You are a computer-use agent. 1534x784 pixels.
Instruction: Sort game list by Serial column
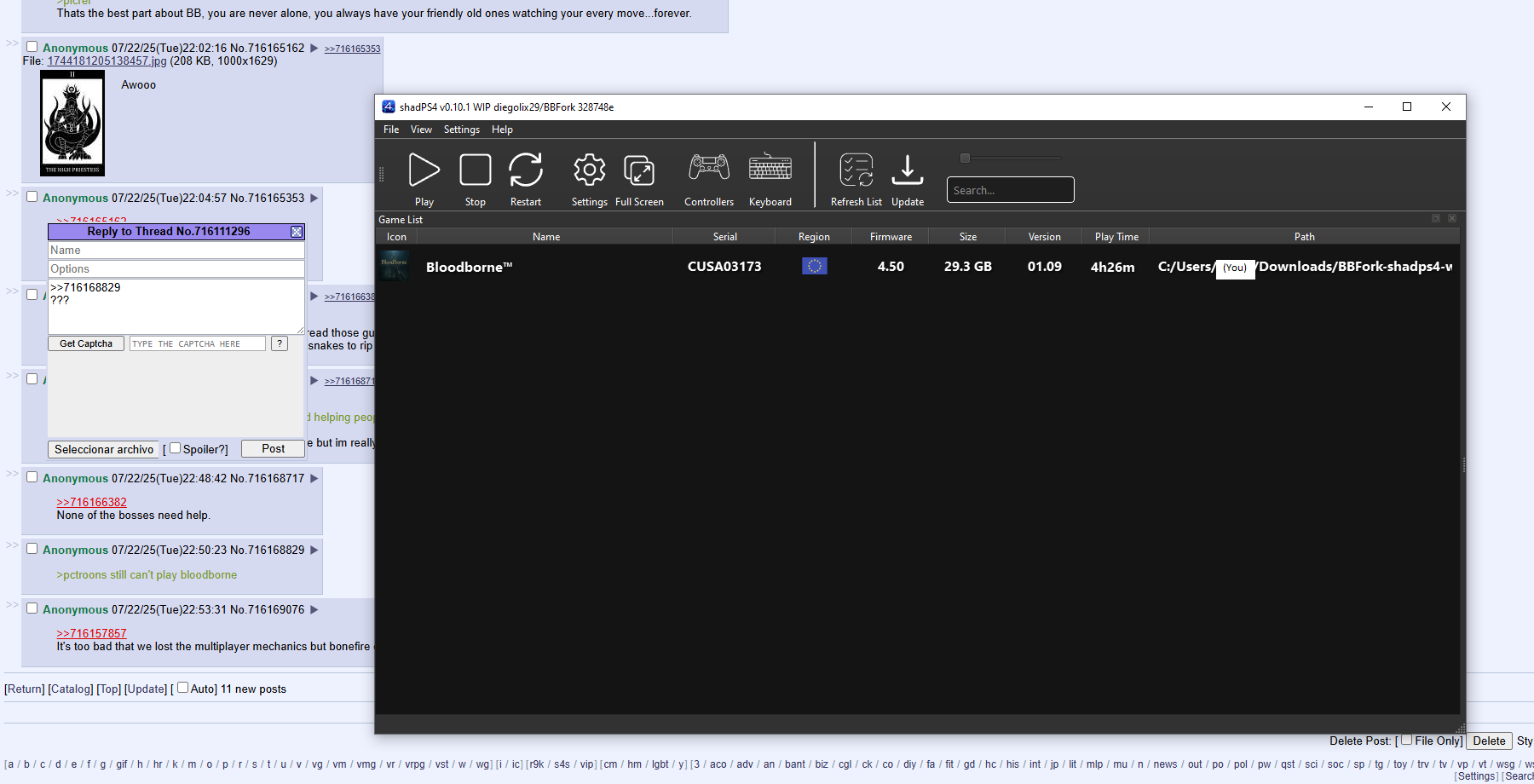point(725,237)
